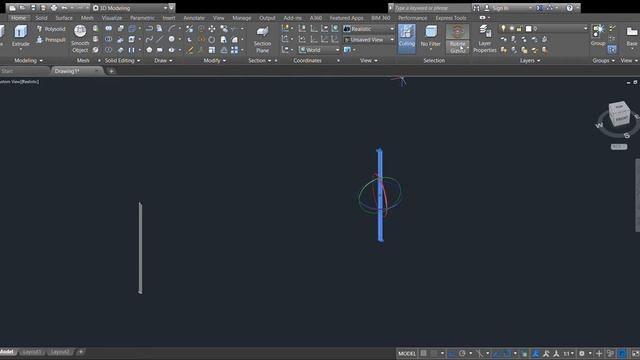
Task: Open the status bar workspace gear
Action: coord(582,353)
